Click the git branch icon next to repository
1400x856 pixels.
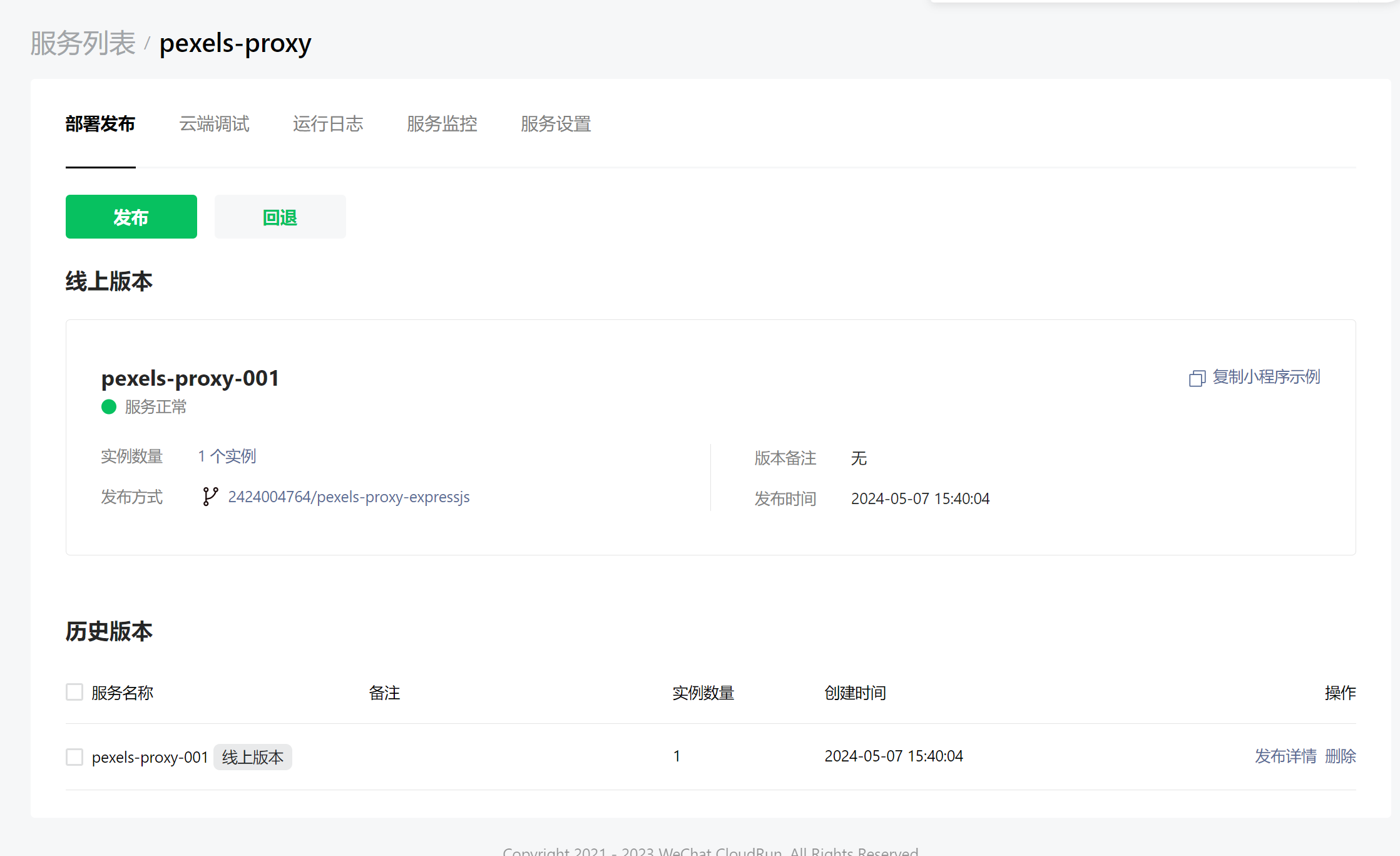tap(210, 497)
